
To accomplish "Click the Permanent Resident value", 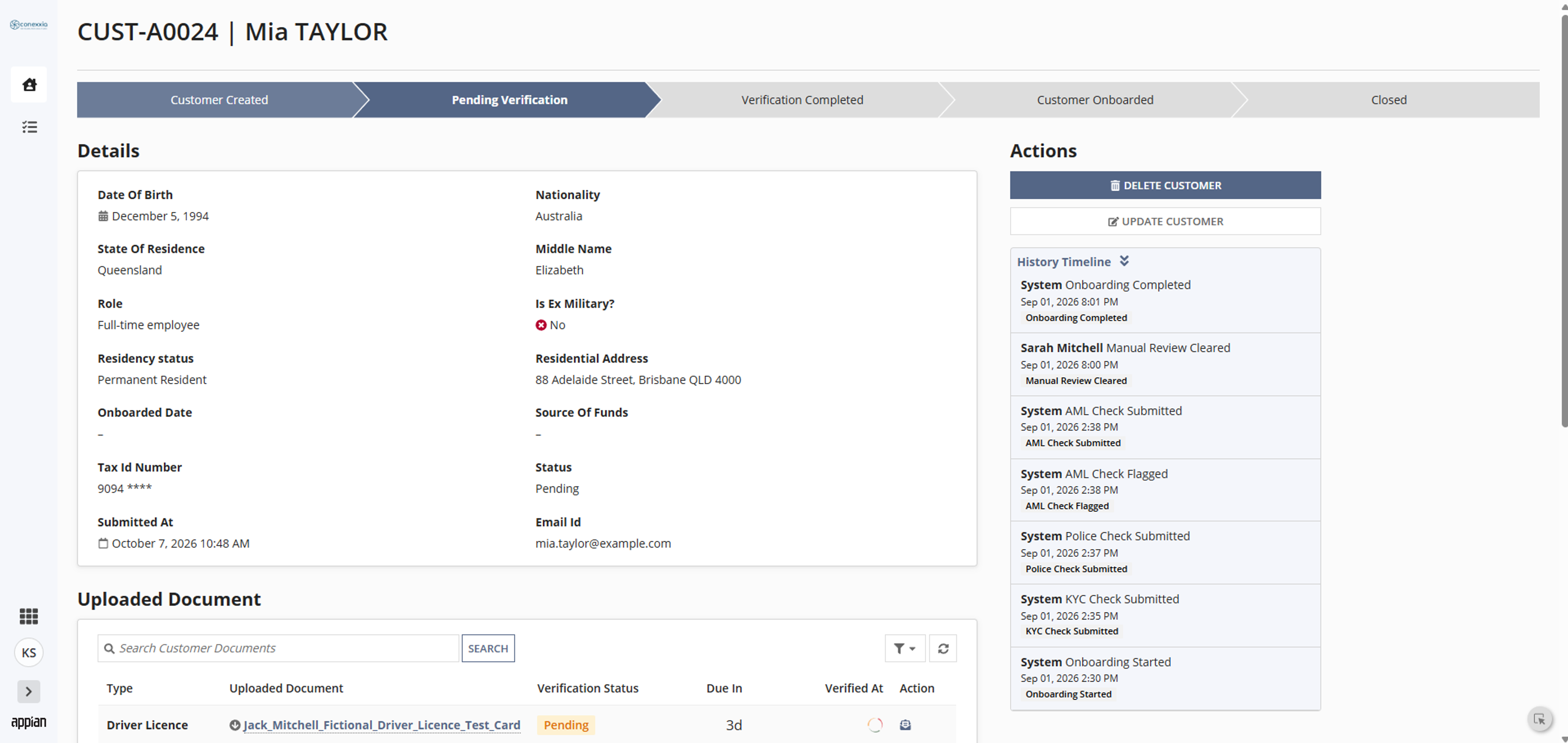I will [151, 380].
